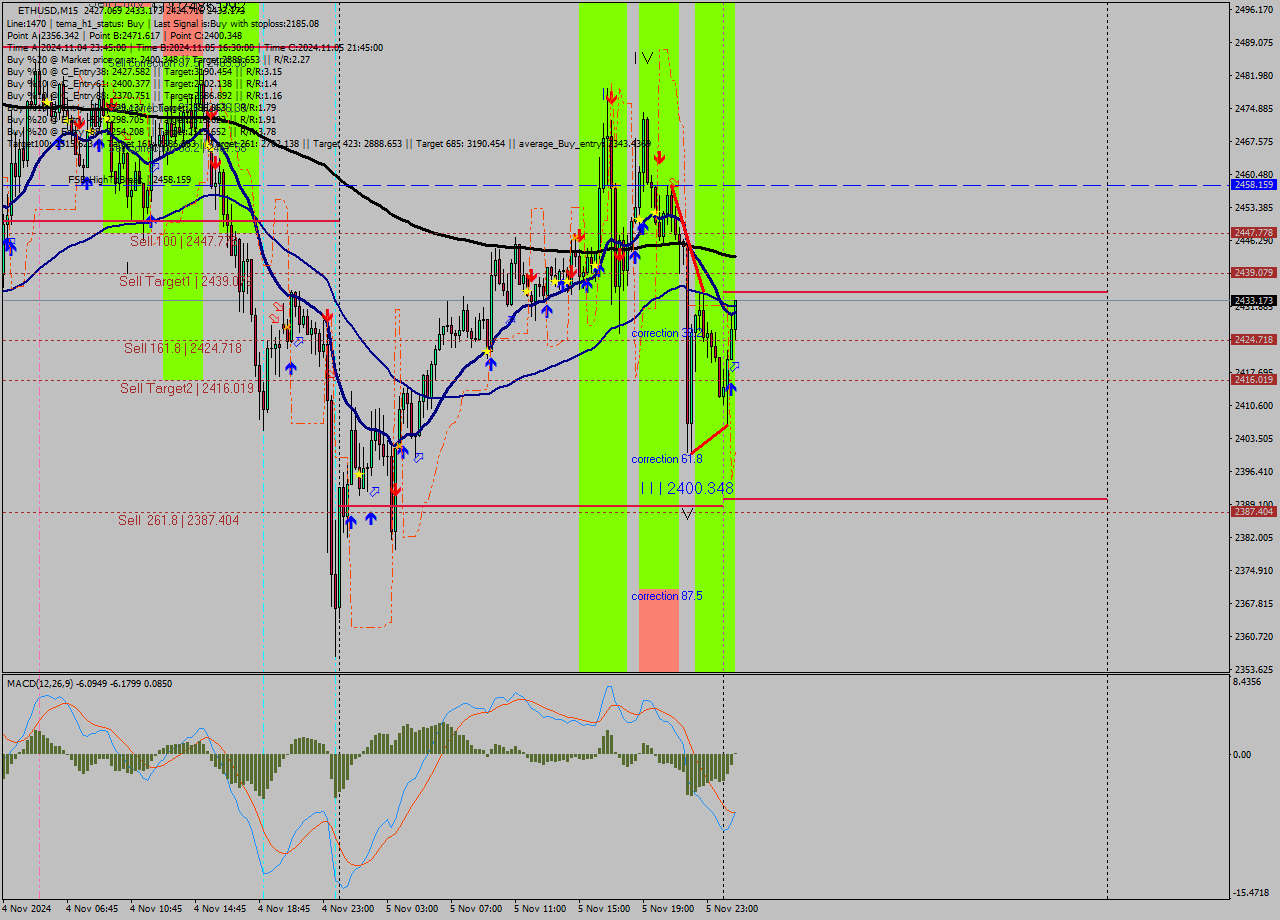Image resolution: width=1280 pixels, height=920 pixels.
Task: Click the 'correction 38.2' label
Action: [666, 333]
